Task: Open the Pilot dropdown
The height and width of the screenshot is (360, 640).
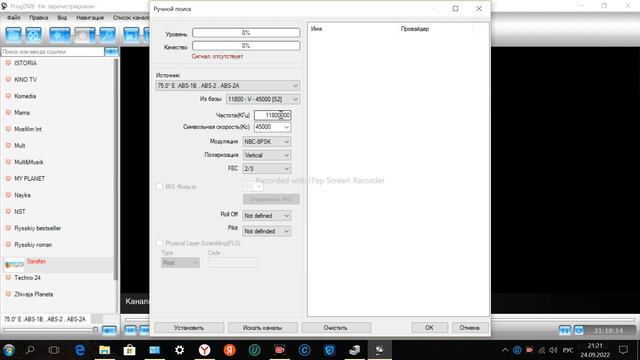Action: click(267, 231)
